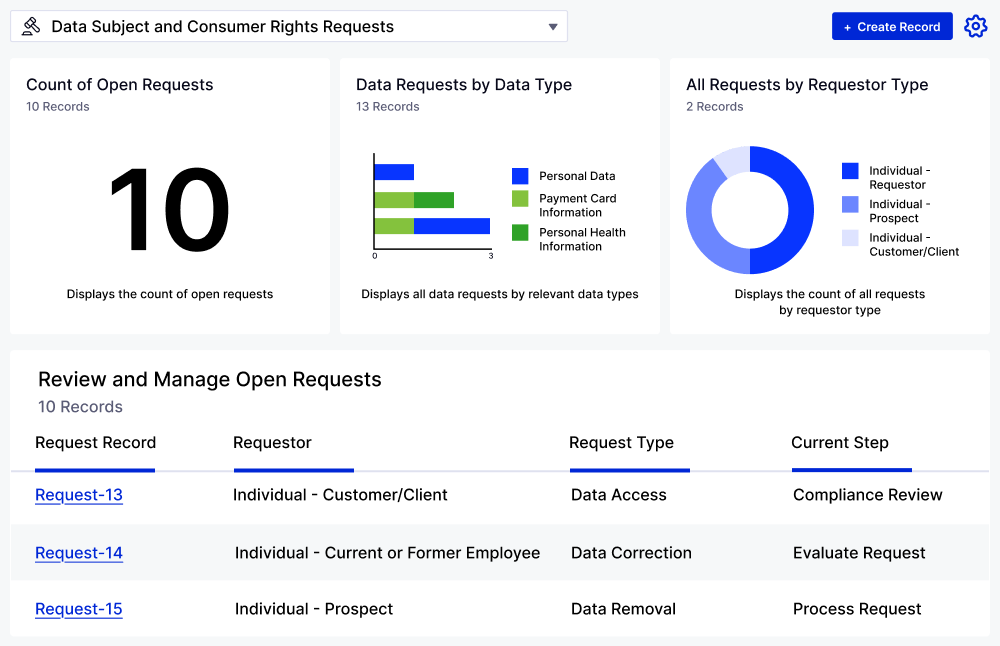Open the Request-15 record link
The width and height of the screenshot is (1000, 646).
pos(79,609)
